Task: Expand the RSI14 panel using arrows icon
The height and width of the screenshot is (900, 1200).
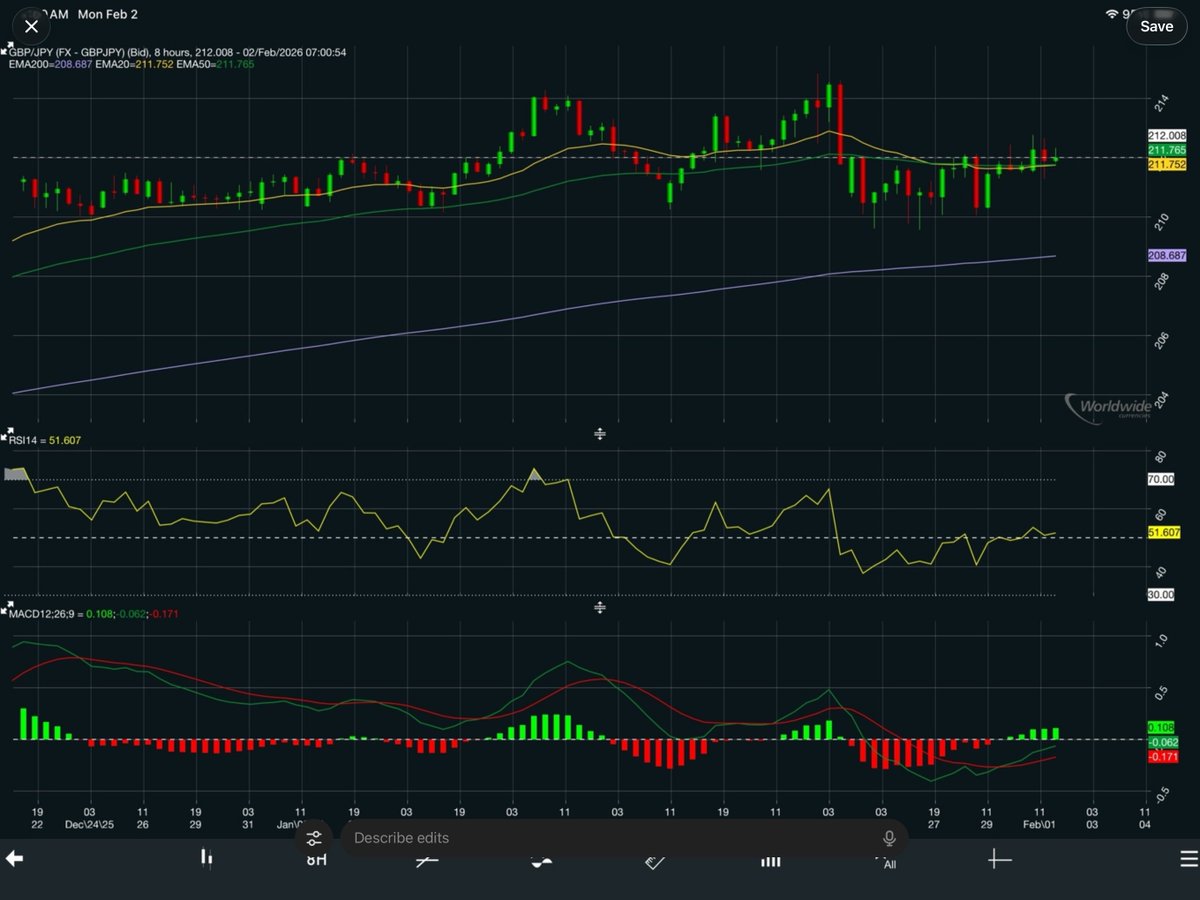Action: click(6, 436)
